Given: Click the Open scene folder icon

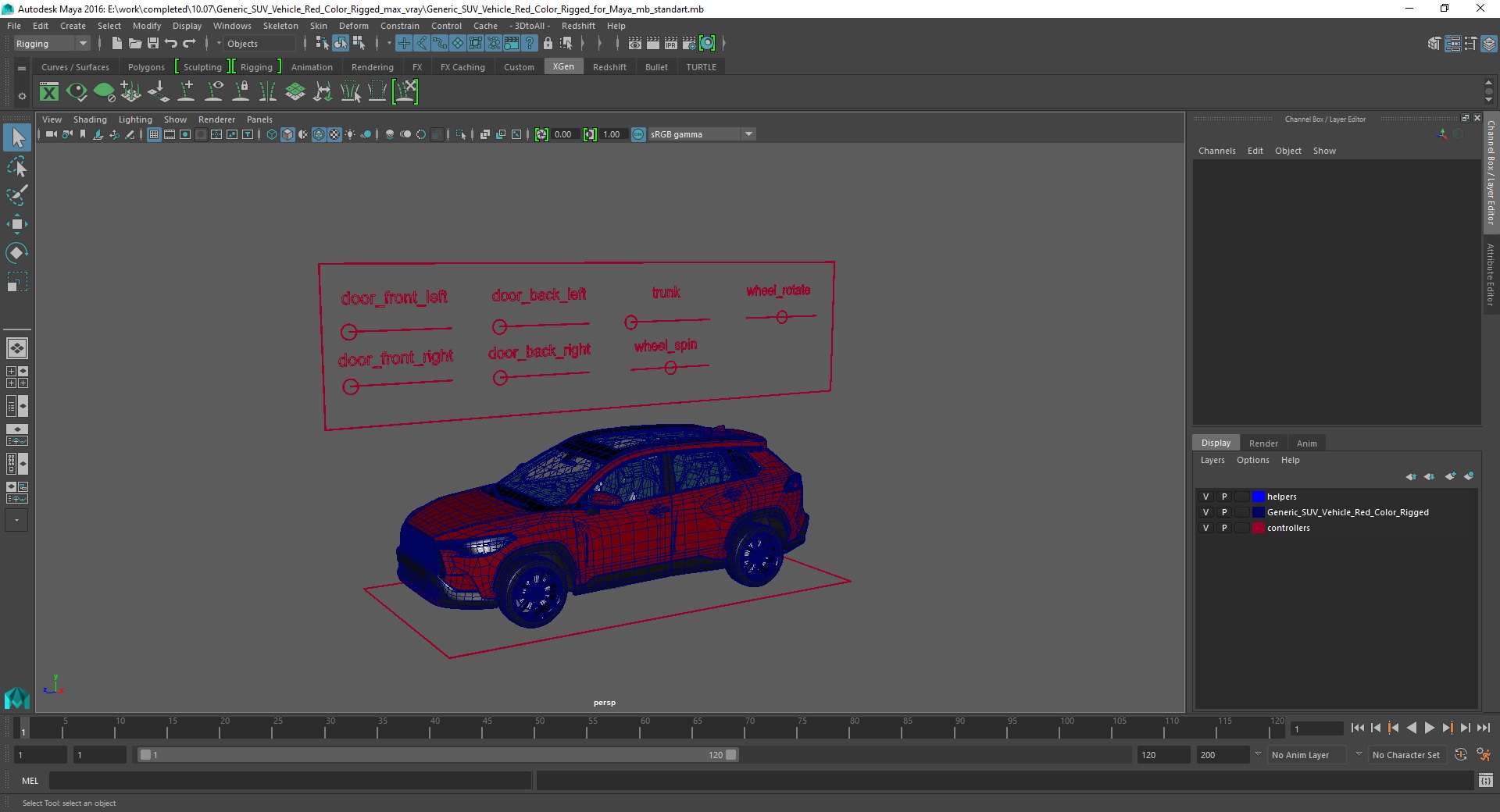Looking at the screenshot, I should point(134,44).
